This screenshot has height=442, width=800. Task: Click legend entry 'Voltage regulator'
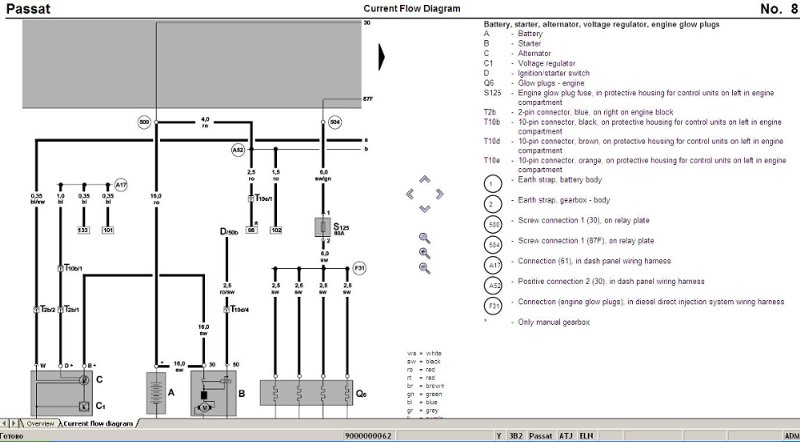click(x=546, y=63)
